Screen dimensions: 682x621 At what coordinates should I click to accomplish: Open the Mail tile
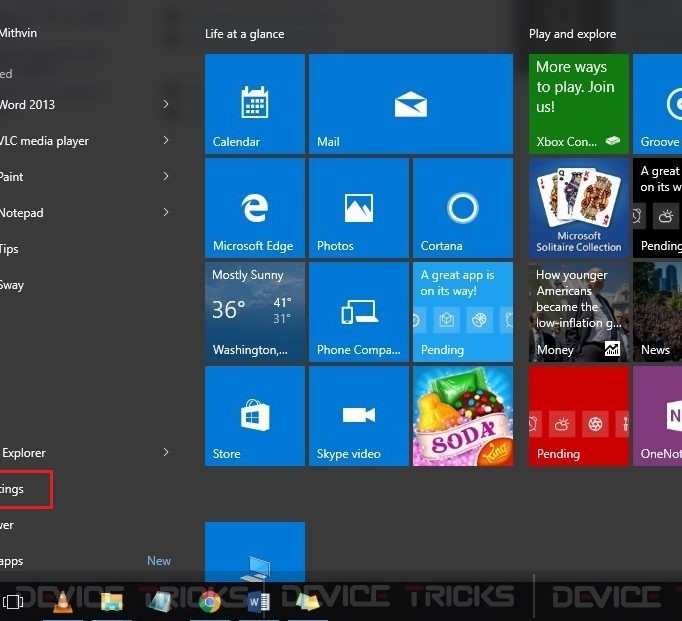tap(411, 104)
